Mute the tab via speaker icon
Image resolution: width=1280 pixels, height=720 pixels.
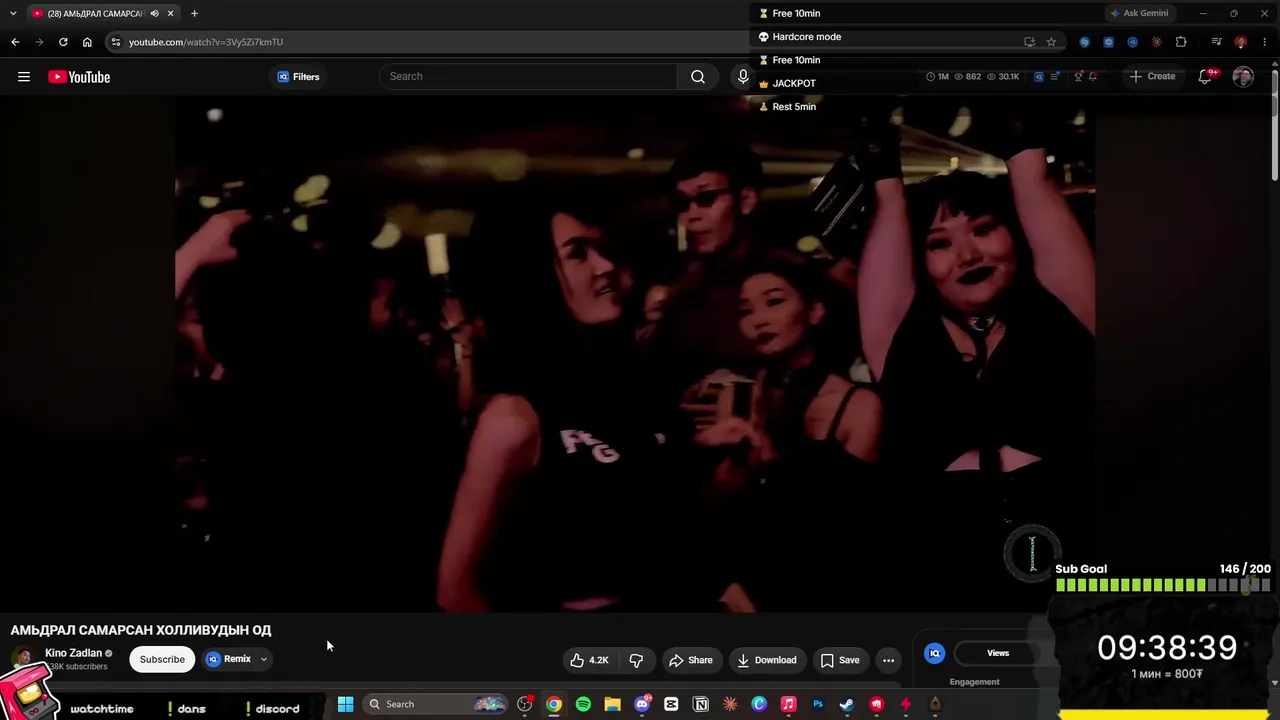click(x=154, y=13)
